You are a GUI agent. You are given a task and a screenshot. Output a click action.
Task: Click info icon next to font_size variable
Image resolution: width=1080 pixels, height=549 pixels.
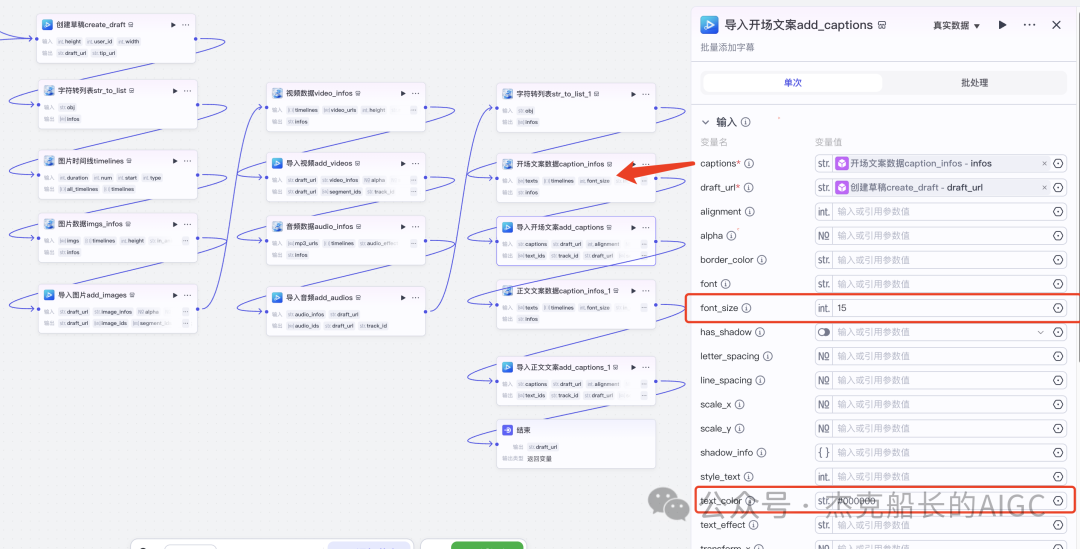point(747,309)
